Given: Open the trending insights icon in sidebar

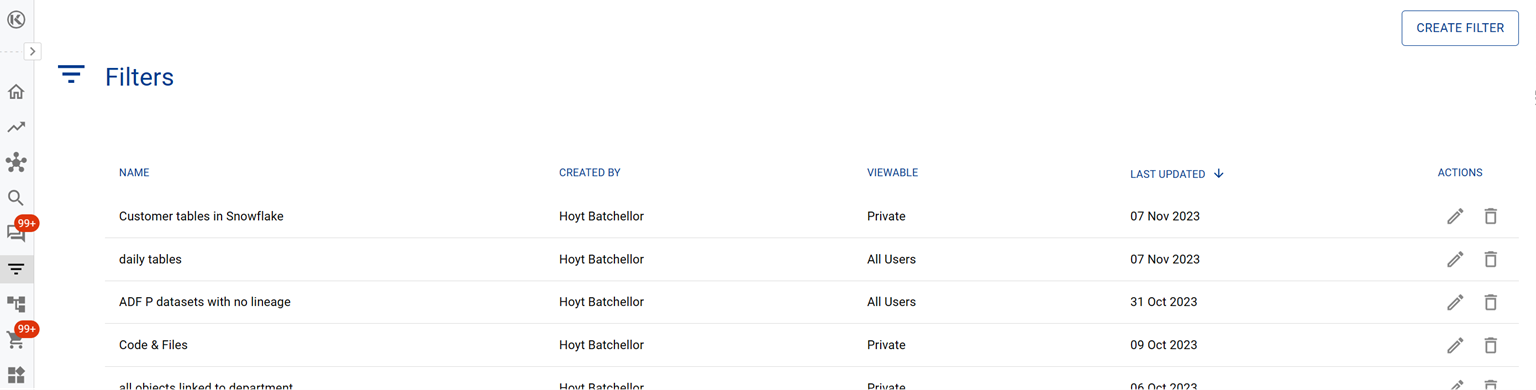Looking at the screenshot, I should (16, 127).
